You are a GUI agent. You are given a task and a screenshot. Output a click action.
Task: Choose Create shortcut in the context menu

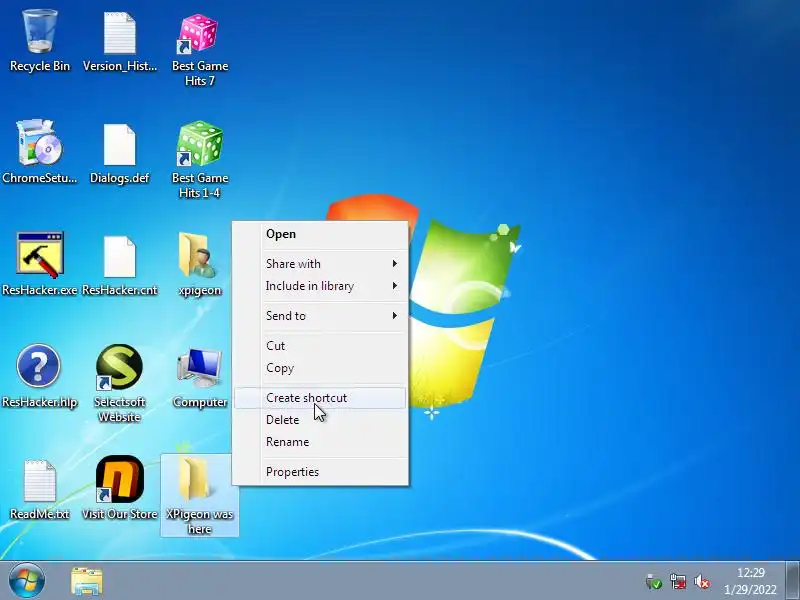[320, 398]
